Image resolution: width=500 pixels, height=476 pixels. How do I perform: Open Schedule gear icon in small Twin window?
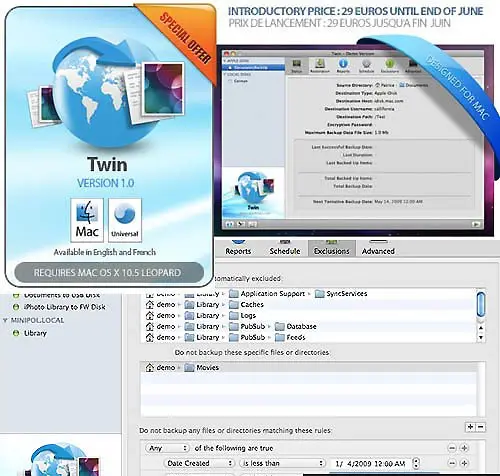tap(366, 63)
